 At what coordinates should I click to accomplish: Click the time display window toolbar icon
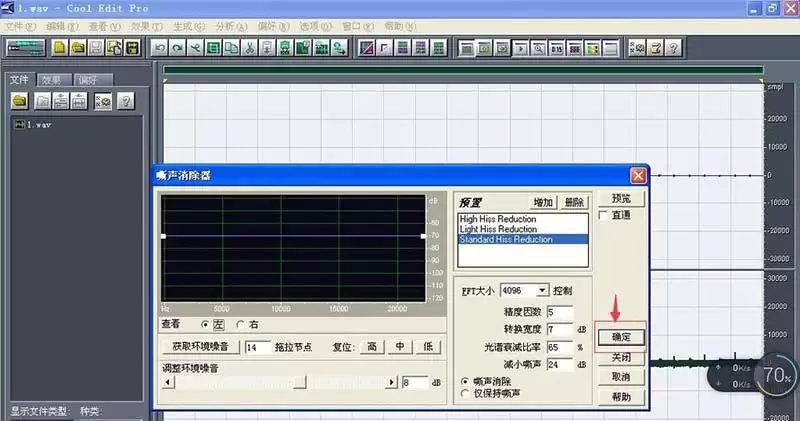tap(557, 48)
